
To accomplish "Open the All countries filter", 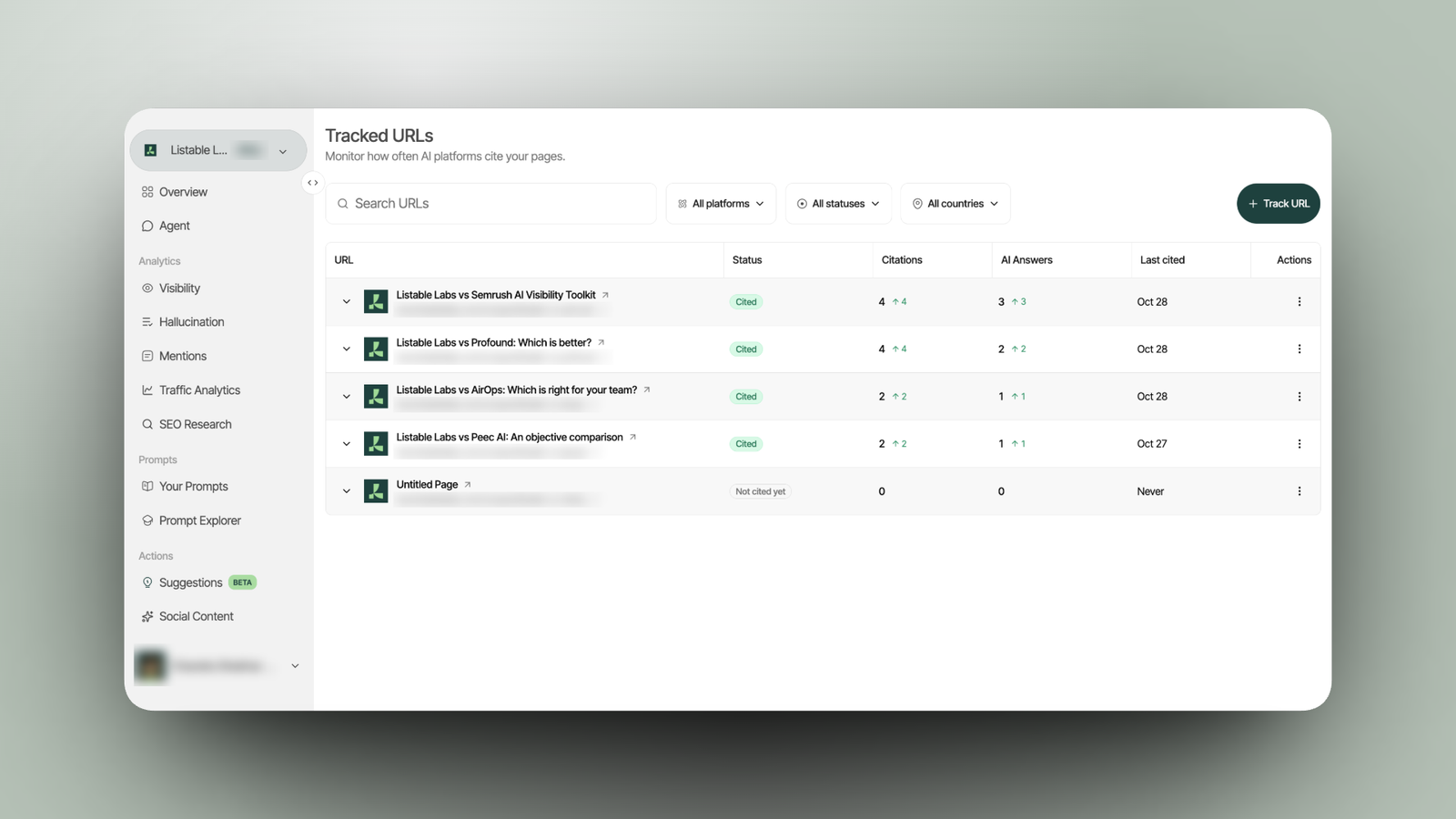I will tap(955, 204).
